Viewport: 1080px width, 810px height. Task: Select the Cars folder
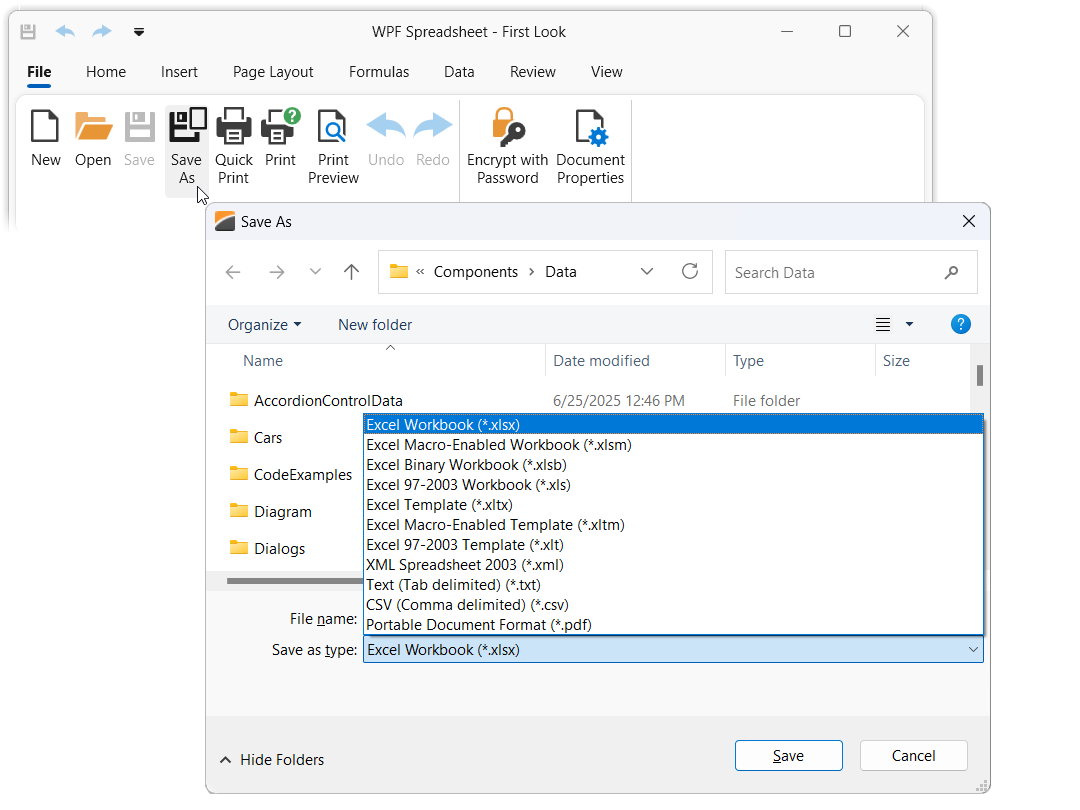pos(256,437)
